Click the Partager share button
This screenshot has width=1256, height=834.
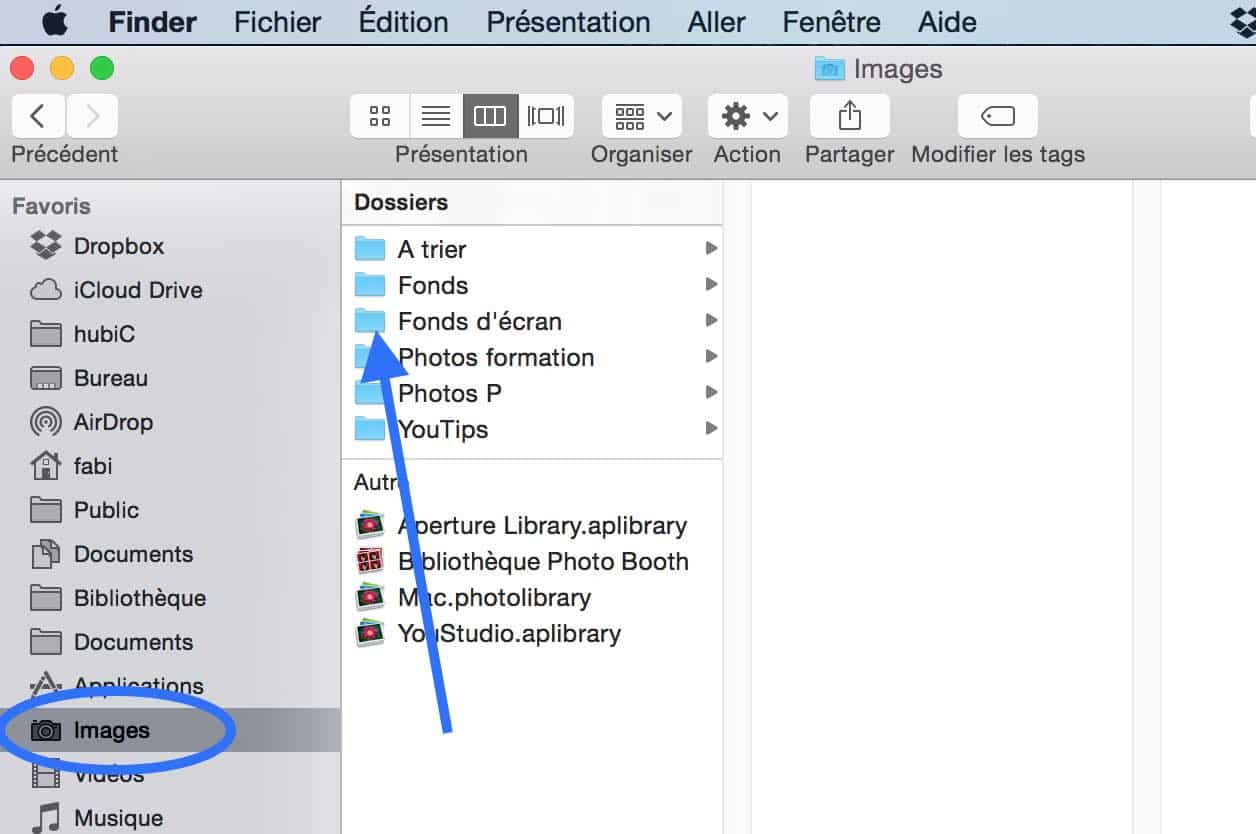pos(850,116)
